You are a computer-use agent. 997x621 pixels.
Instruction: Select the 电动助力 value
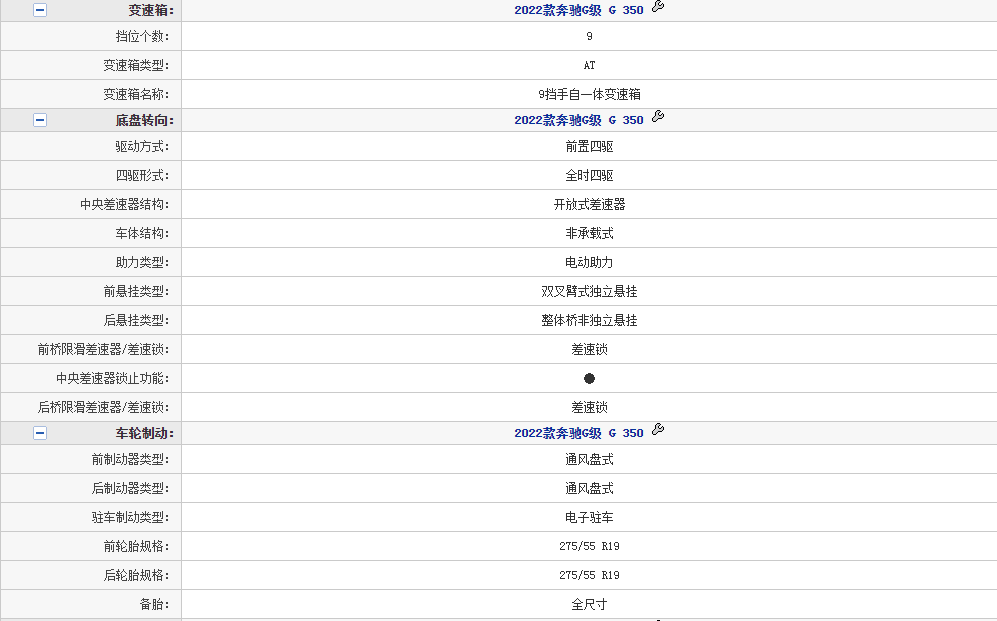pyautogui.click(x=589, y=262)
